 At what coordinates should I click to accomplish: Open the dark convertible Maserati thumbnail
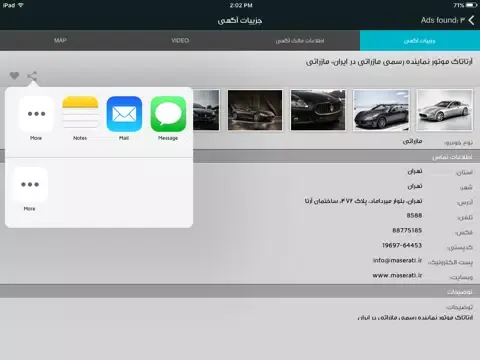[x=381, y=110]
